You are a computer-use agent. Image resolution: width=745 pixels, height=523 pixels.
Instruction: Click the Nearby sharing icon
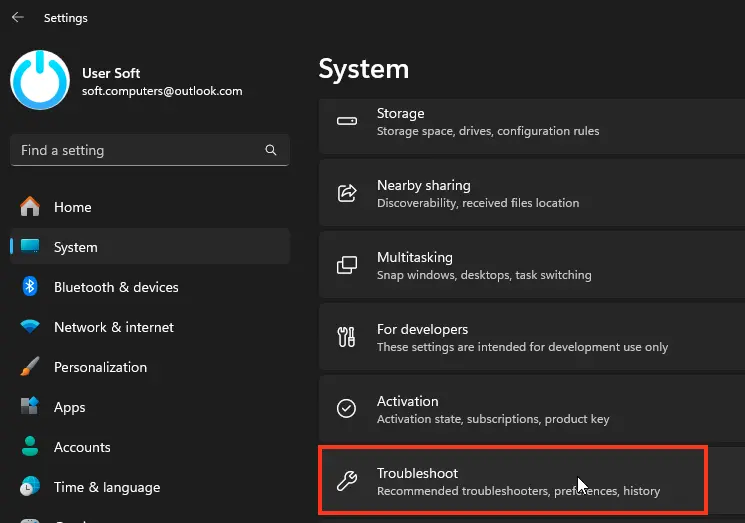click(x=347, y=193)
